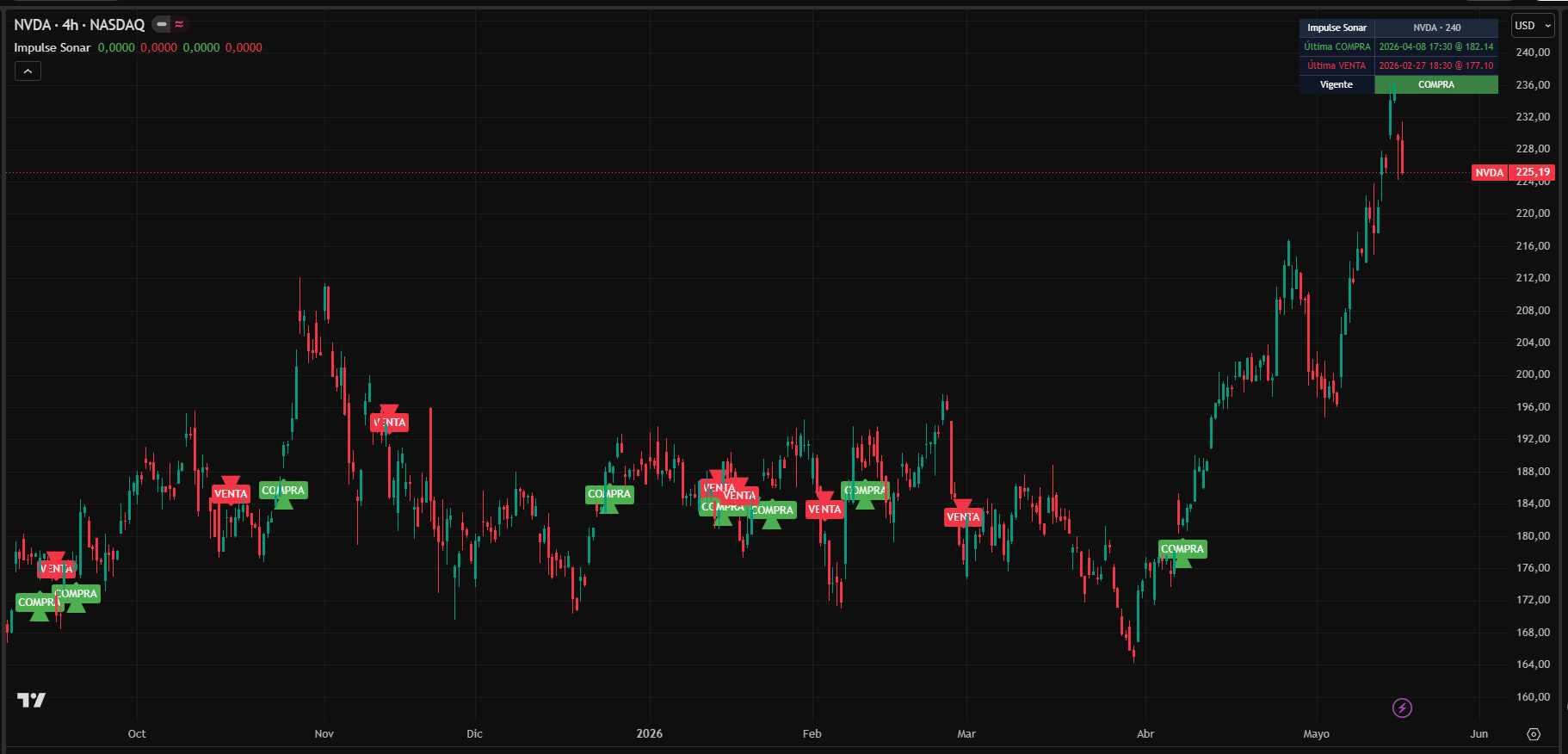
Task: Click the 240,00 price axis label
Action: pyautogui.click(x=1532, y=53)
